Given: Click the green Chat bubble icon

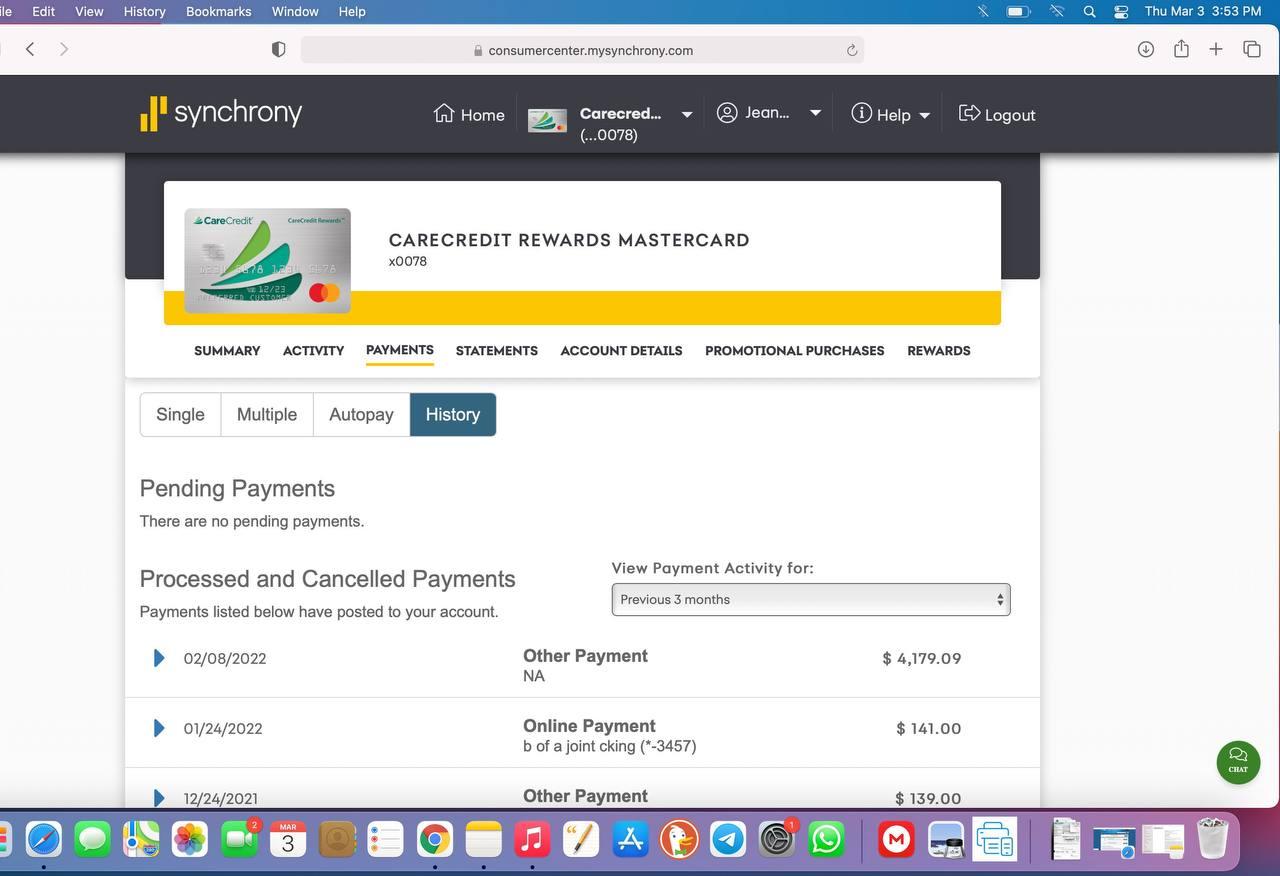Looking at the screenshot, I should pyautogui.click(x=1237, y=762).
